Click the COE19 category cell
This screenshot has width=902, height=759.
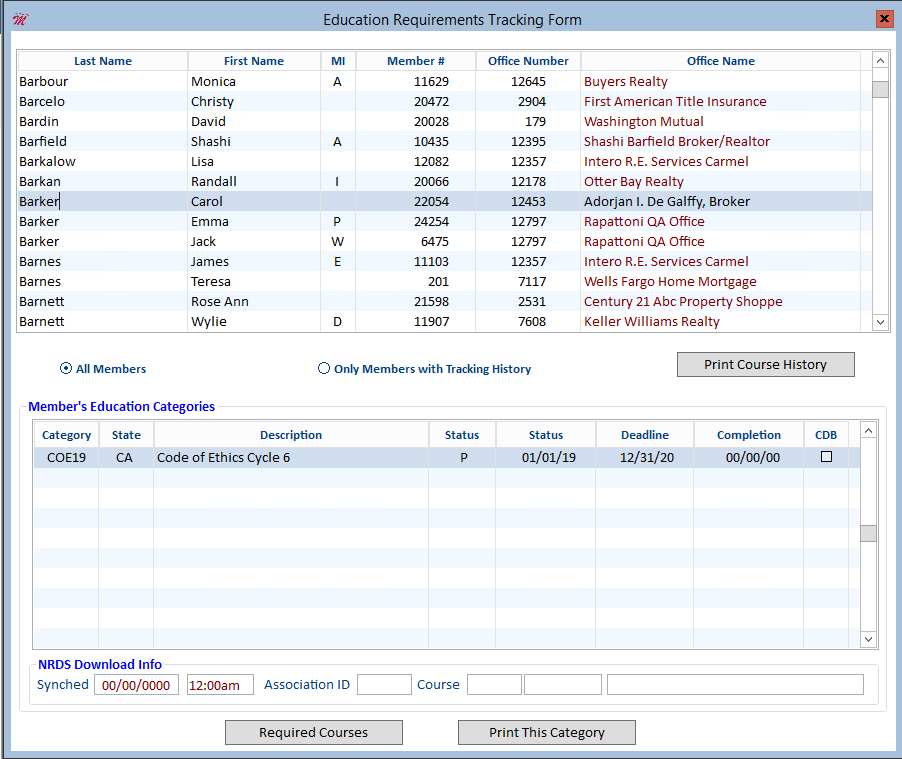click(66, 457)
